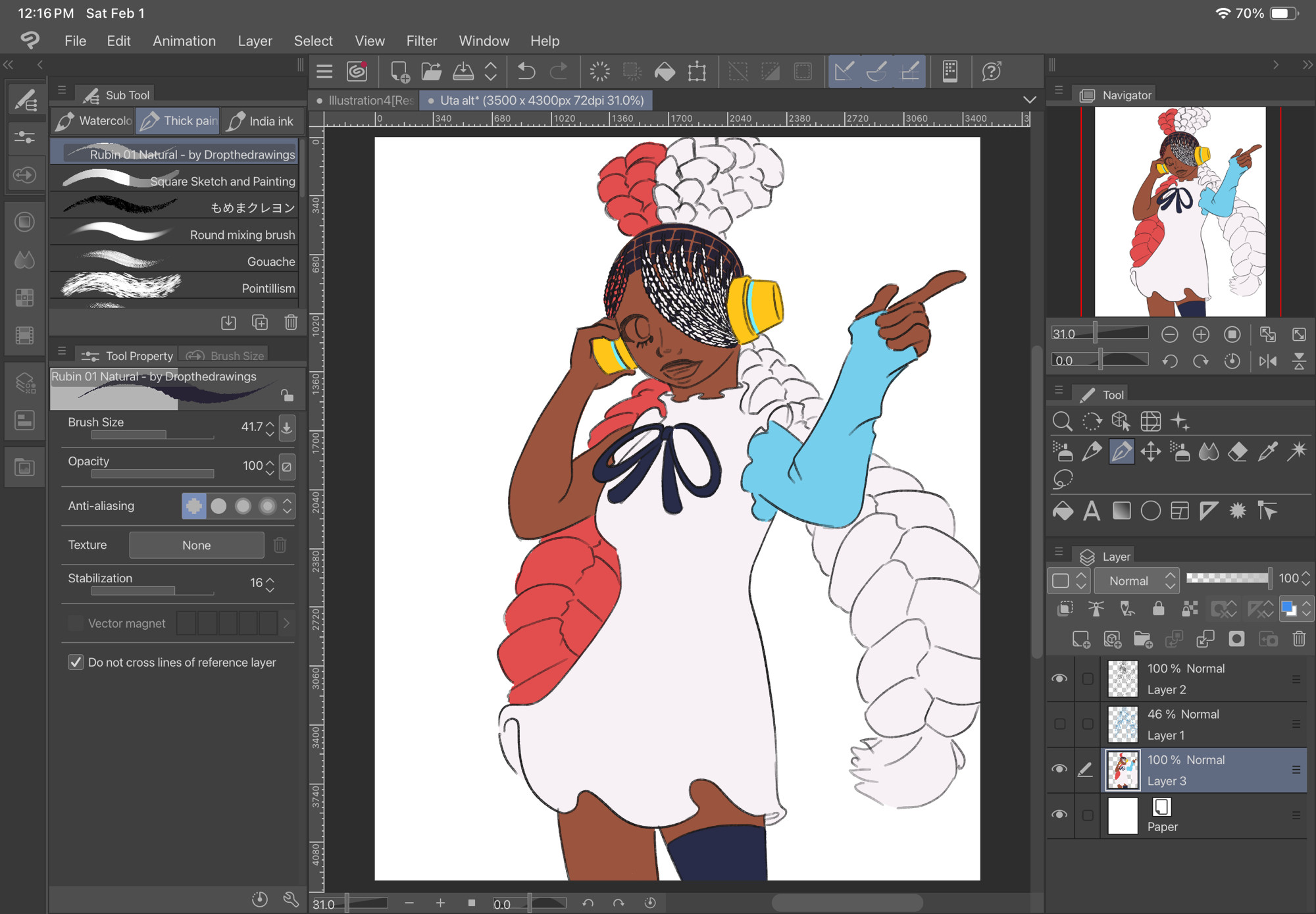
Task: Click the Undo arrow in command bar
Action: pos(526,71)
